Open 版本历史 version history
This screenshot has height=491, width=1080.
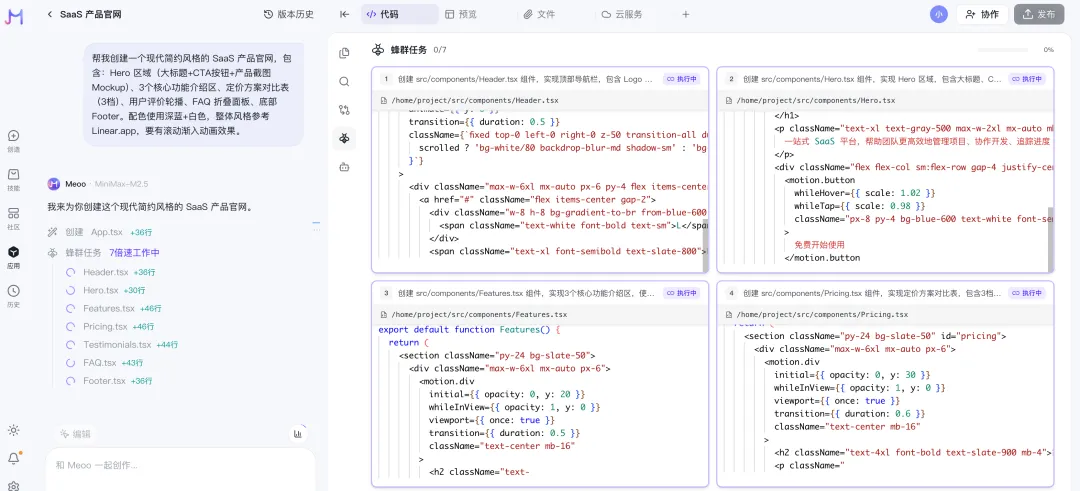pyautogui.click(x=289, y=14)
